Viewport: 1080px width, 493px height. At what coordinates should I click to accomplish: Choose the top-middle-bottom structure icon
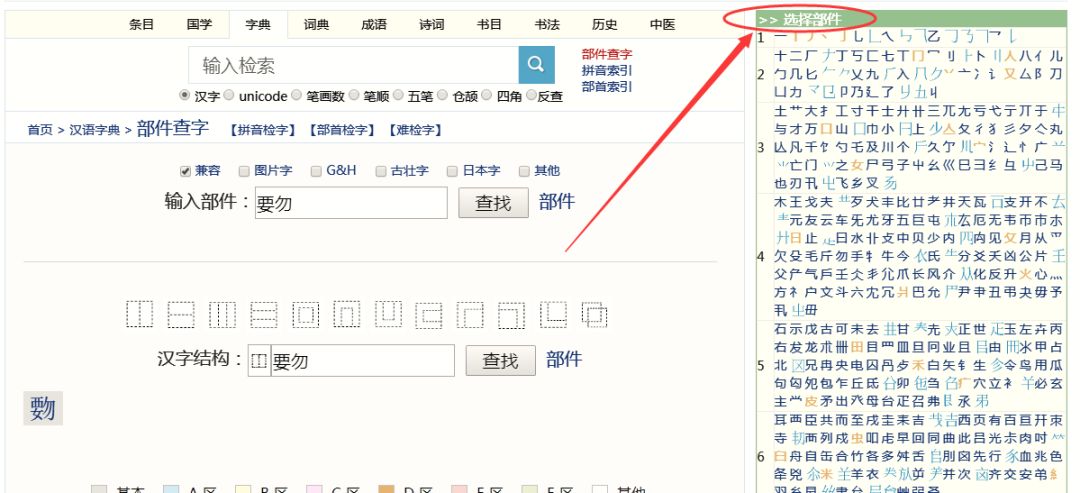[x=264, y=314]
